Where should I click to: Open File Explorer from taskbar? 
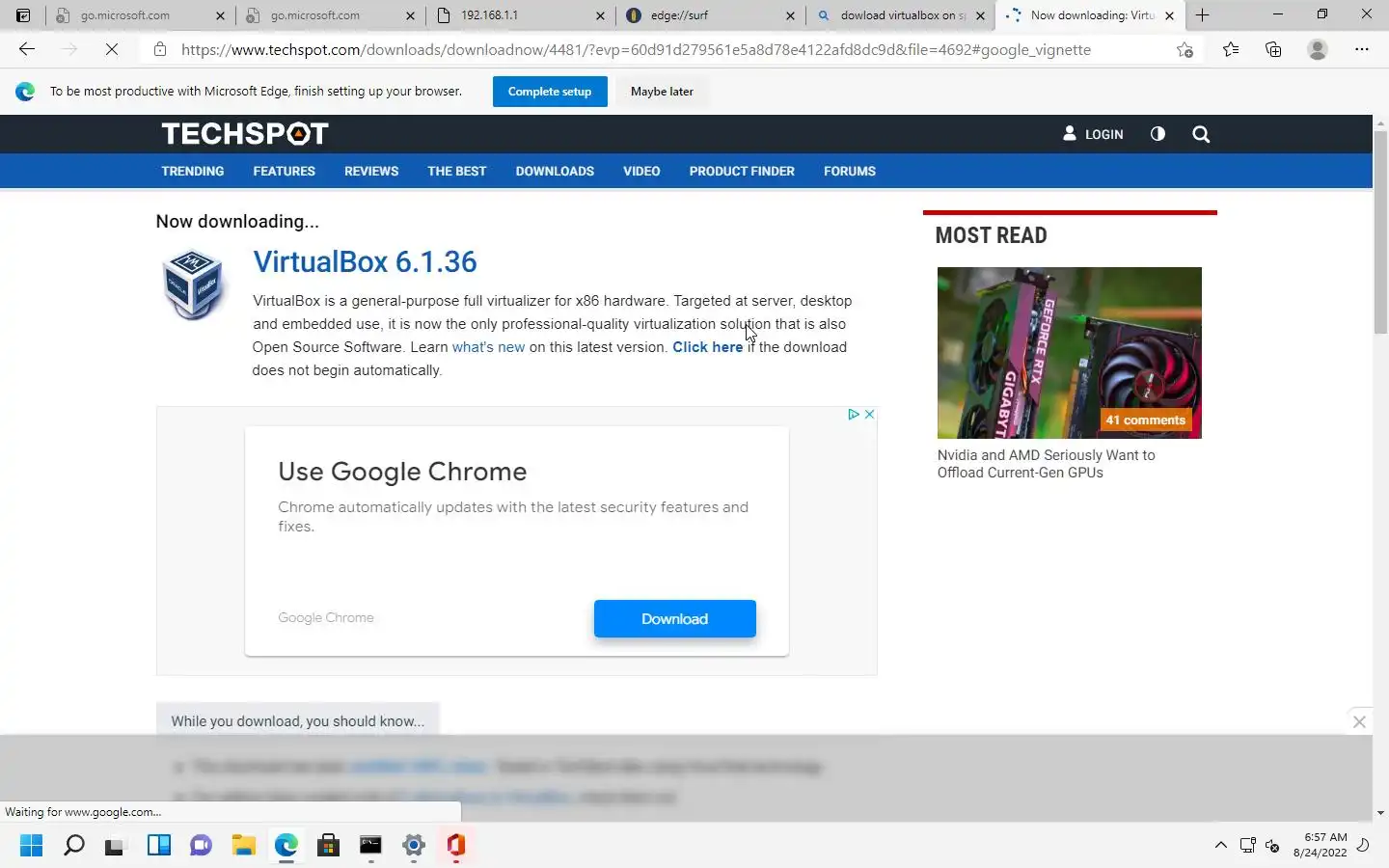pyautogui.click(x=243, y=846)
